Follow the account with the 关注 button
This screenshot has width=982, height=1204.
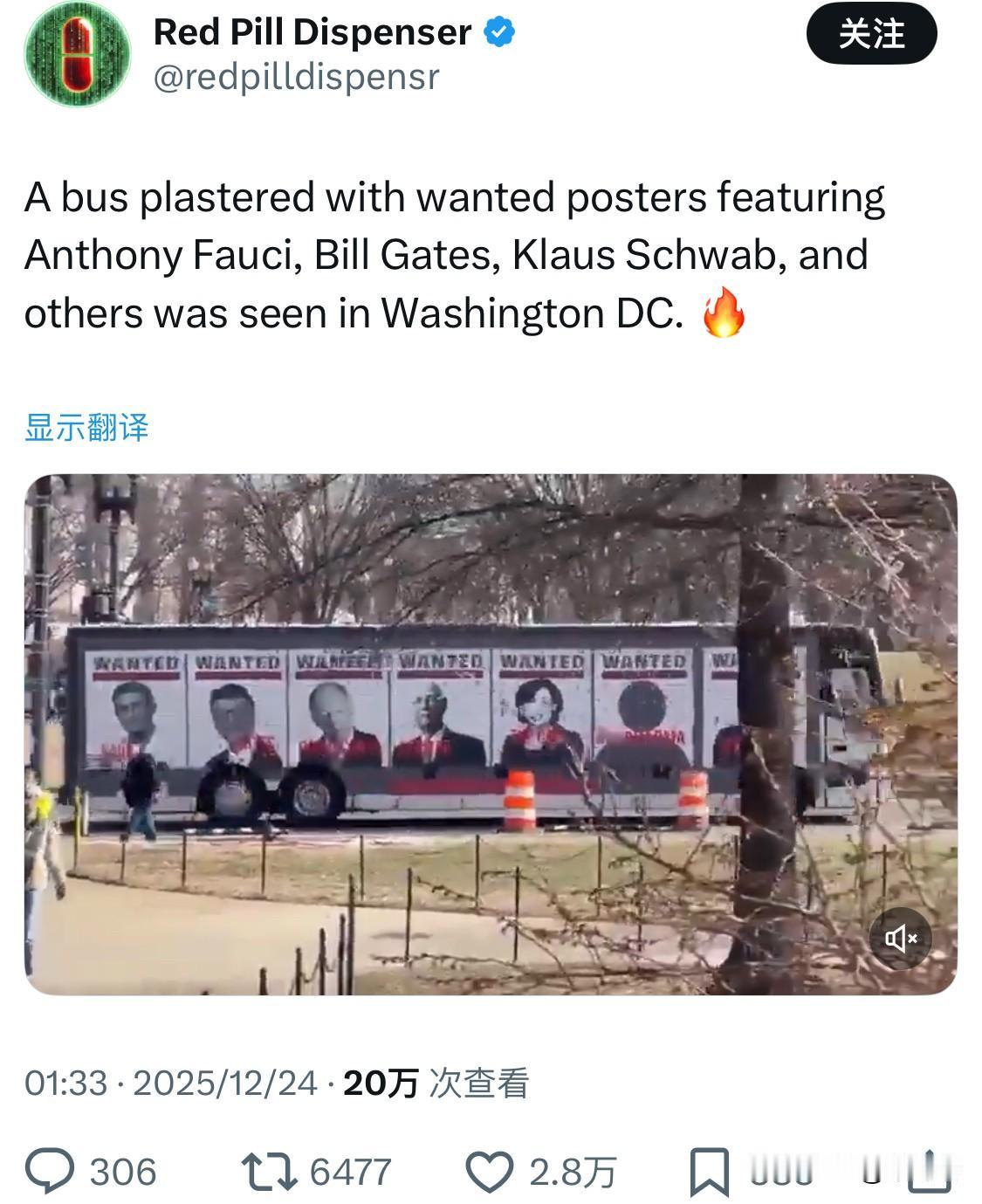[871, 34]
